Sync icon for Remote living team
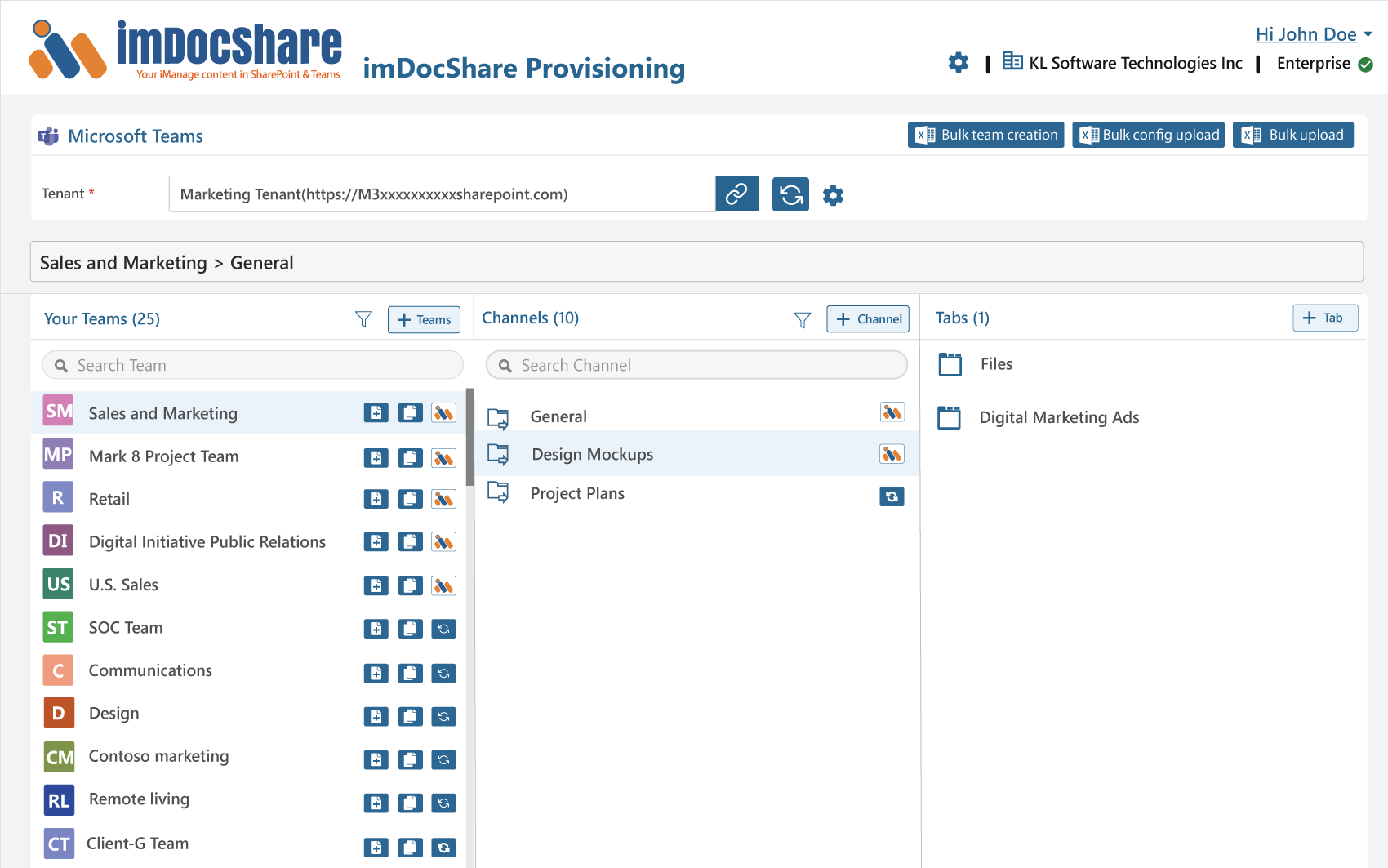Screen dimensions: 1388x868 click(443, 803)
